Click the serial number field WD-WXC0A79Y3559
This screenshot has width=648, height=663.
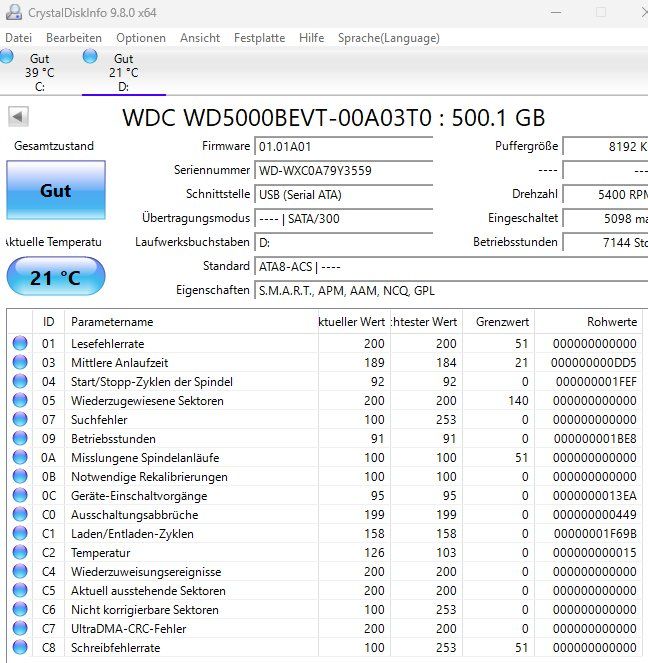point(344,171)
